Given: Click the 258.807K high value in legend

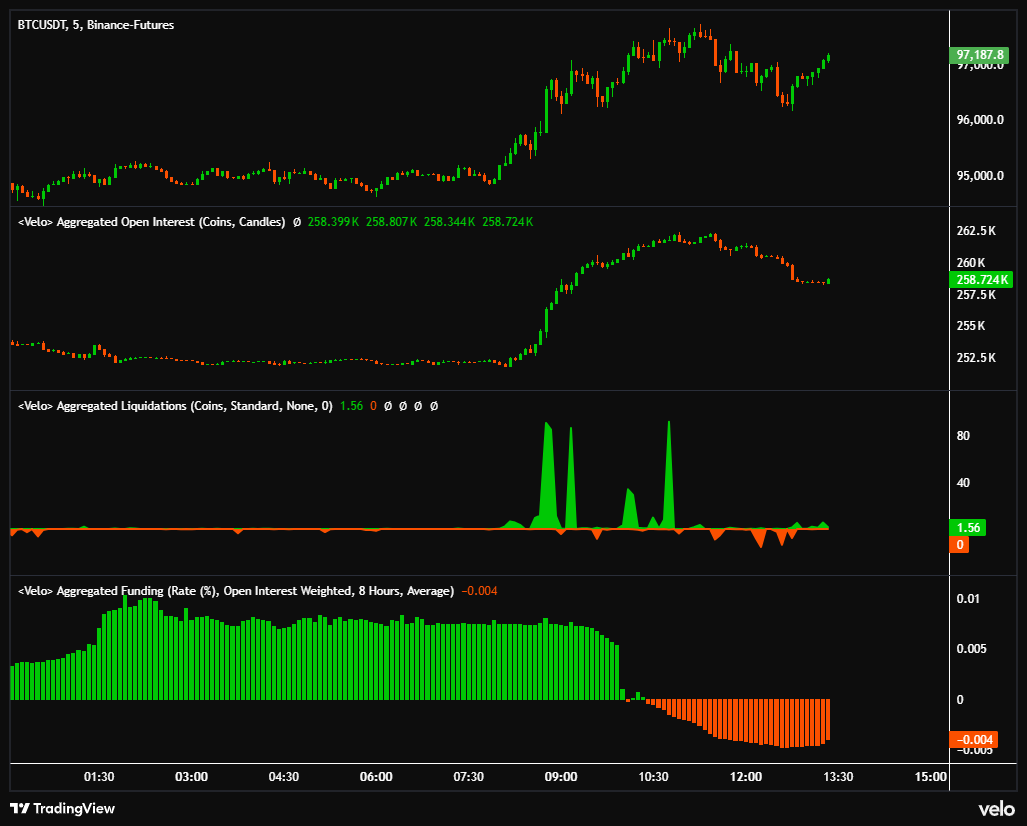Looking at the screenshot, I should pyautogui.click(x=391, y=222).
